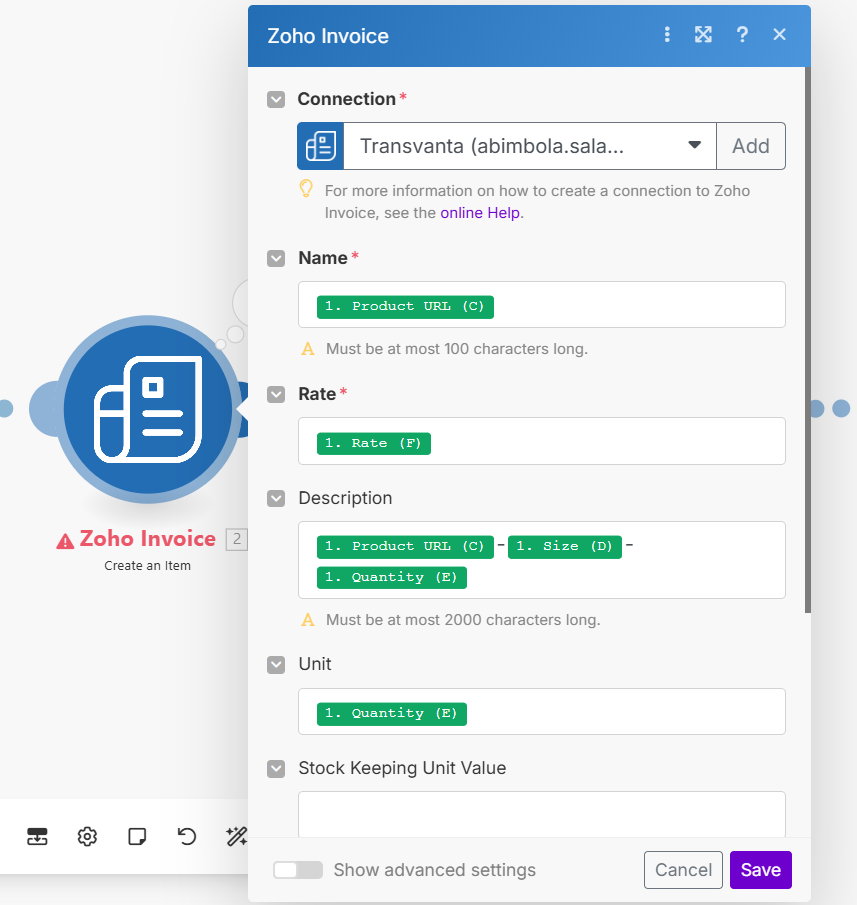Collapse the Description field chevron
Image resolution: width=857 pixels, height=905 pixels.
[276, 498]
